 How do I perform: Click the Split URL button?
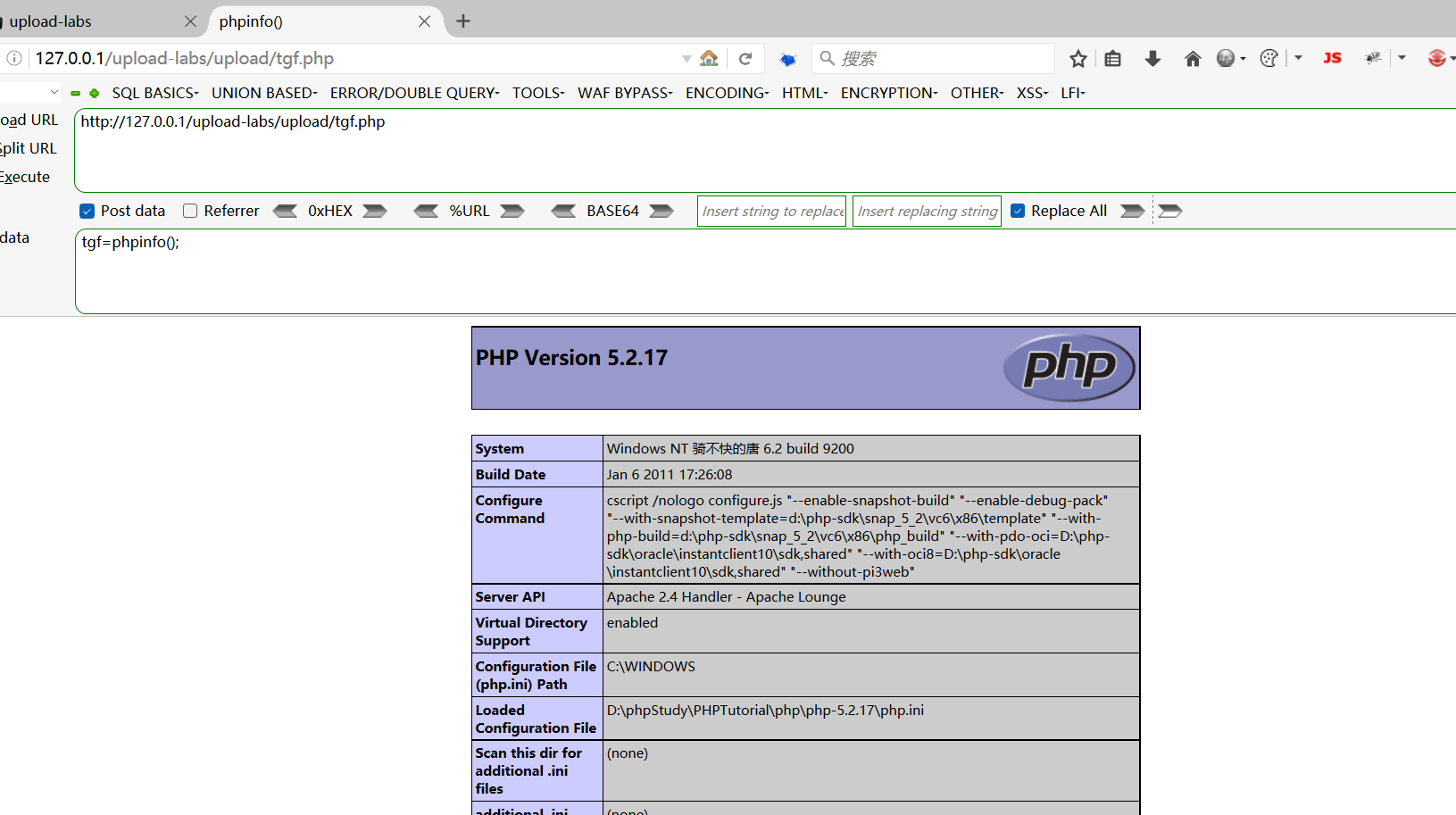point(29,148)
